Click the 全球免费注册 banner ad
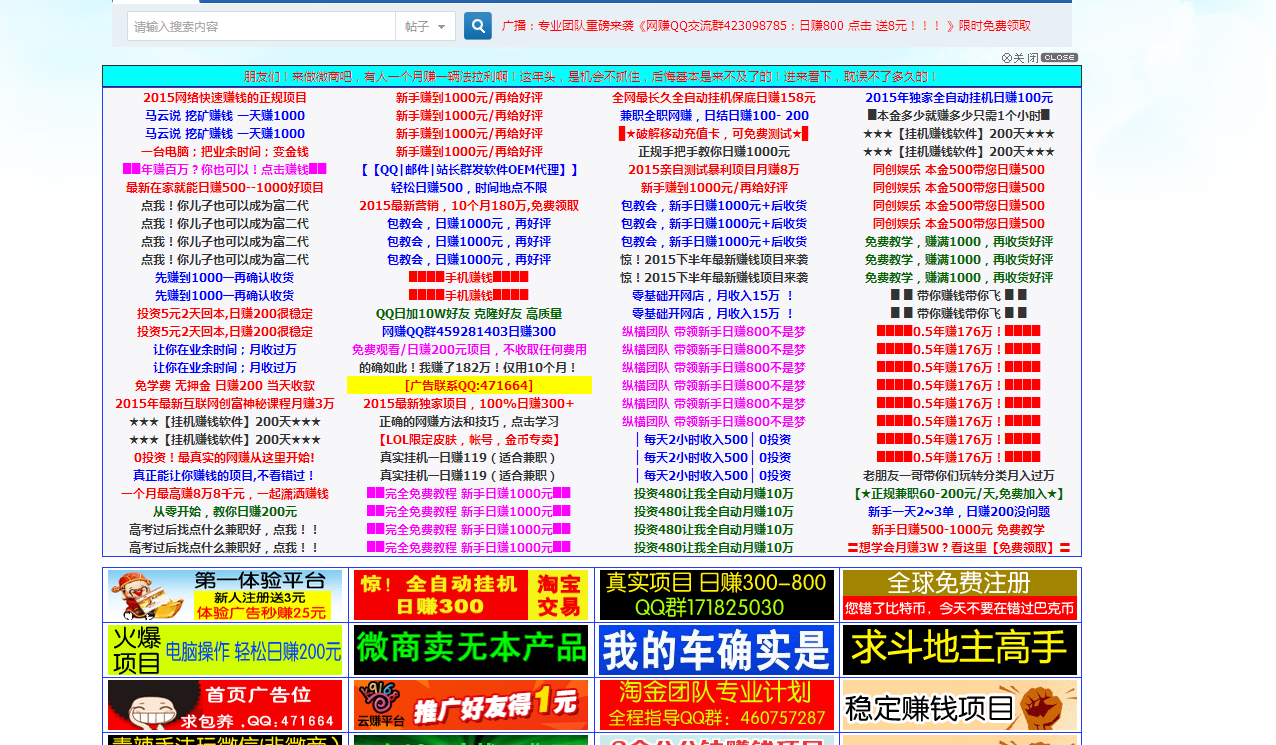The width and height of the screenshot is (1276, 745). pos(960,595)
